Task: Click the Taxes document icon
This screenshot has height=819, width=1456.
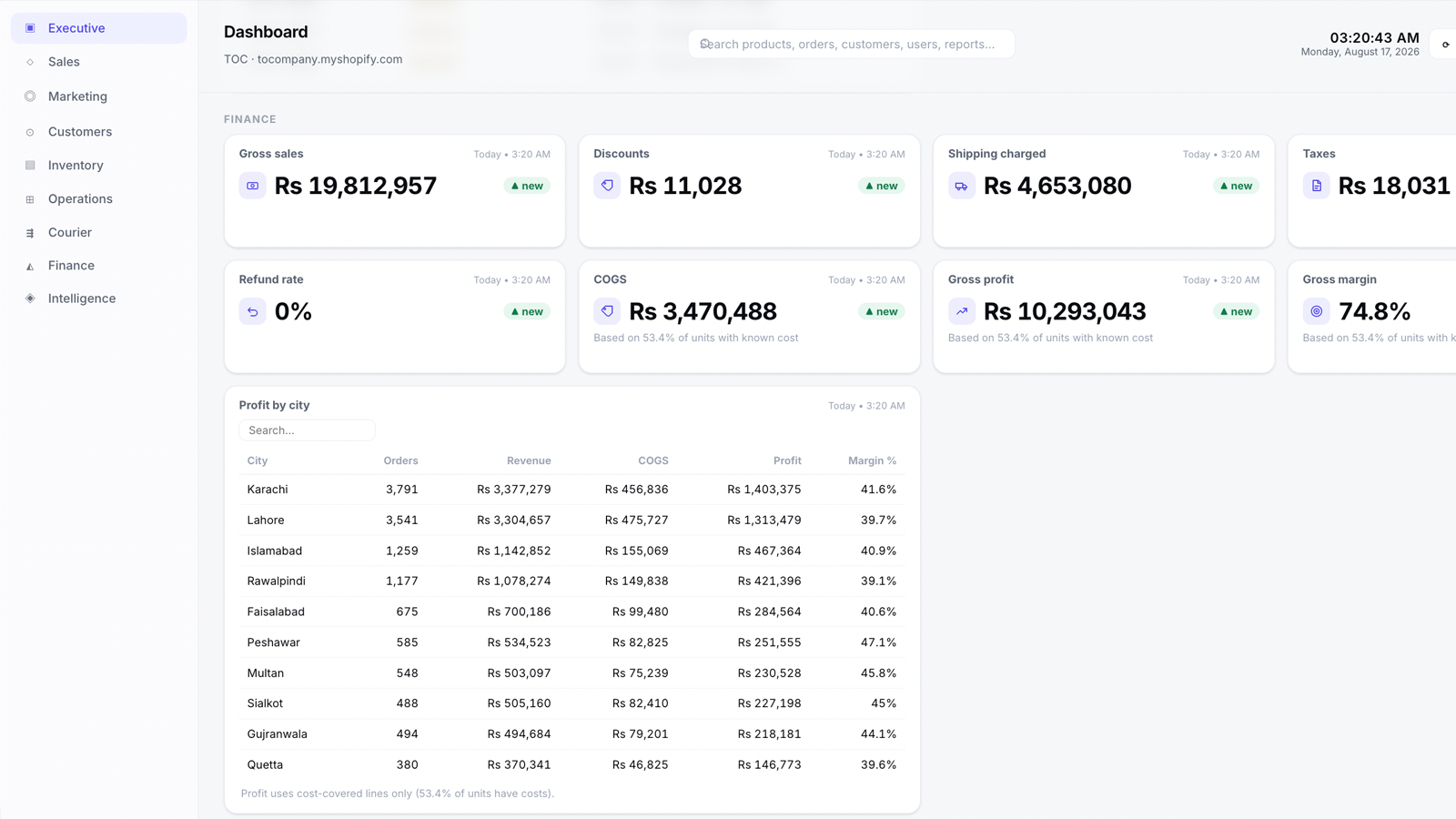Action: [x=1317, y=186]
